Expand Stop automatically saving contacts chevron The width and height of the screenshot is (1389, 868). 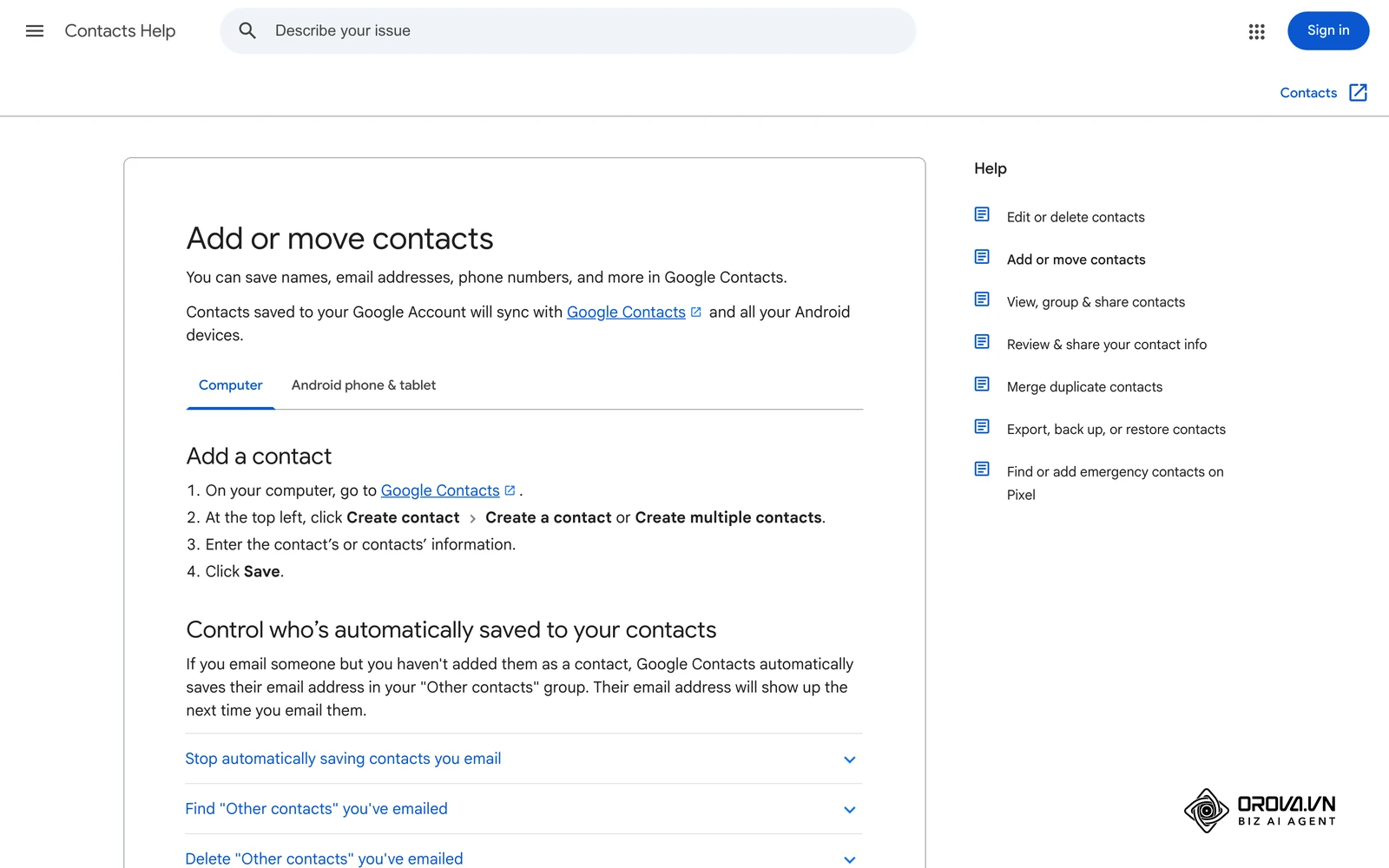(x=849, y=759)
